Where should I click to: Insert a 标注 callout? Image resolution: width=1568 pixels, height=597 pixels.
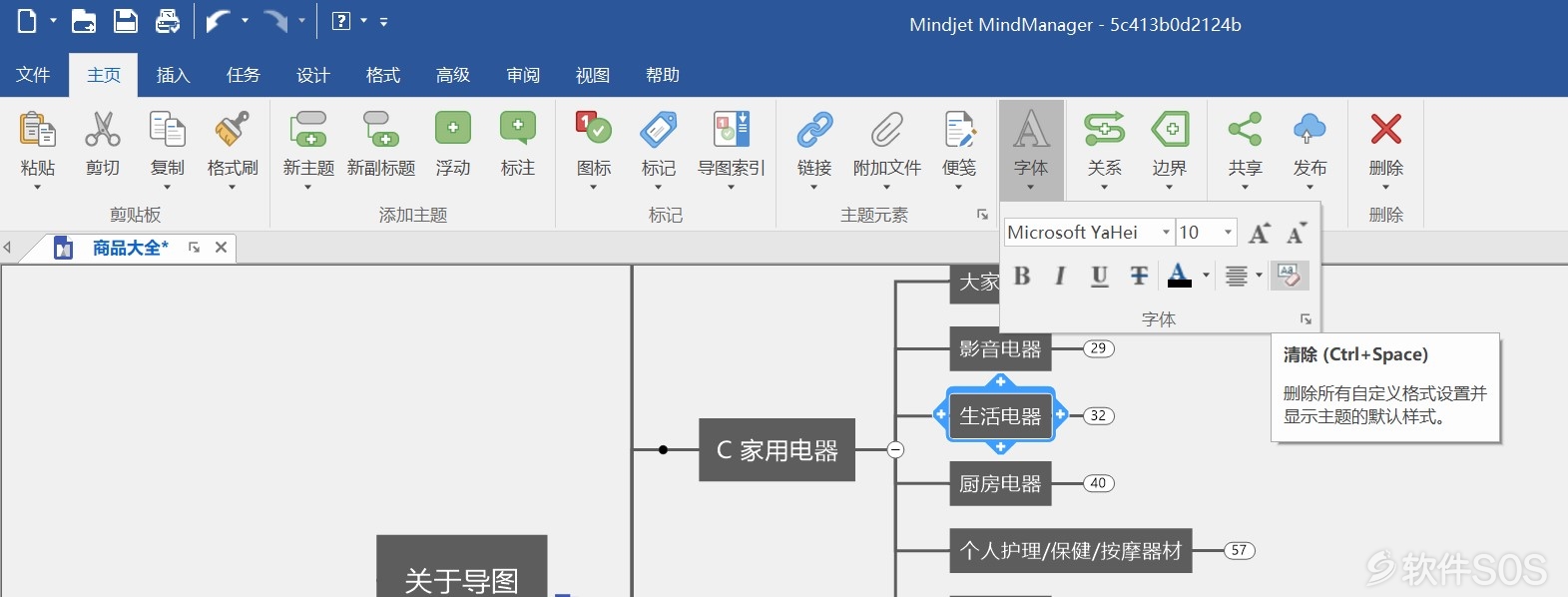[x=517, y=144]
